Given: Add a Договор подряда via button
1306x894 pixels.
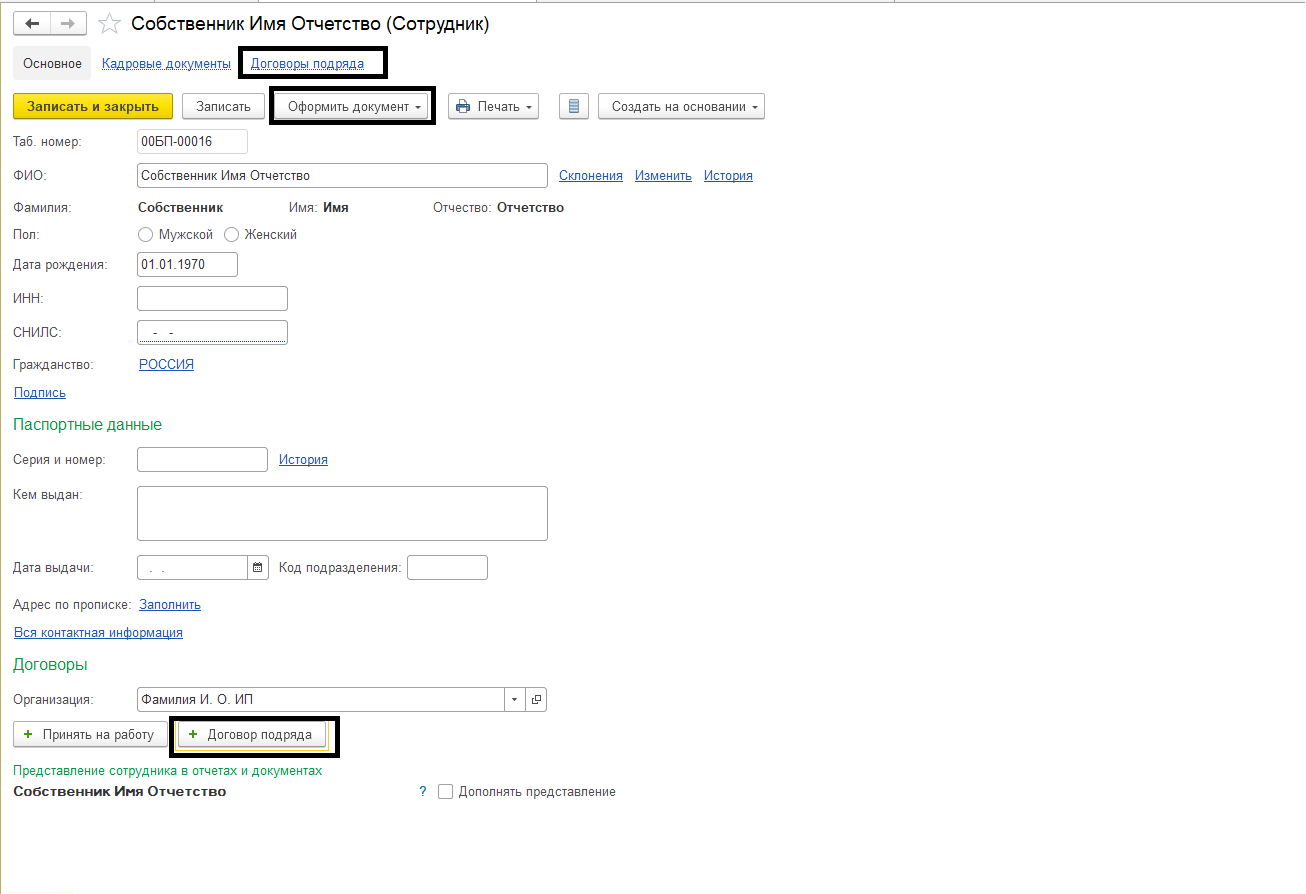Looking at the screenshot, I should [251, 735].
